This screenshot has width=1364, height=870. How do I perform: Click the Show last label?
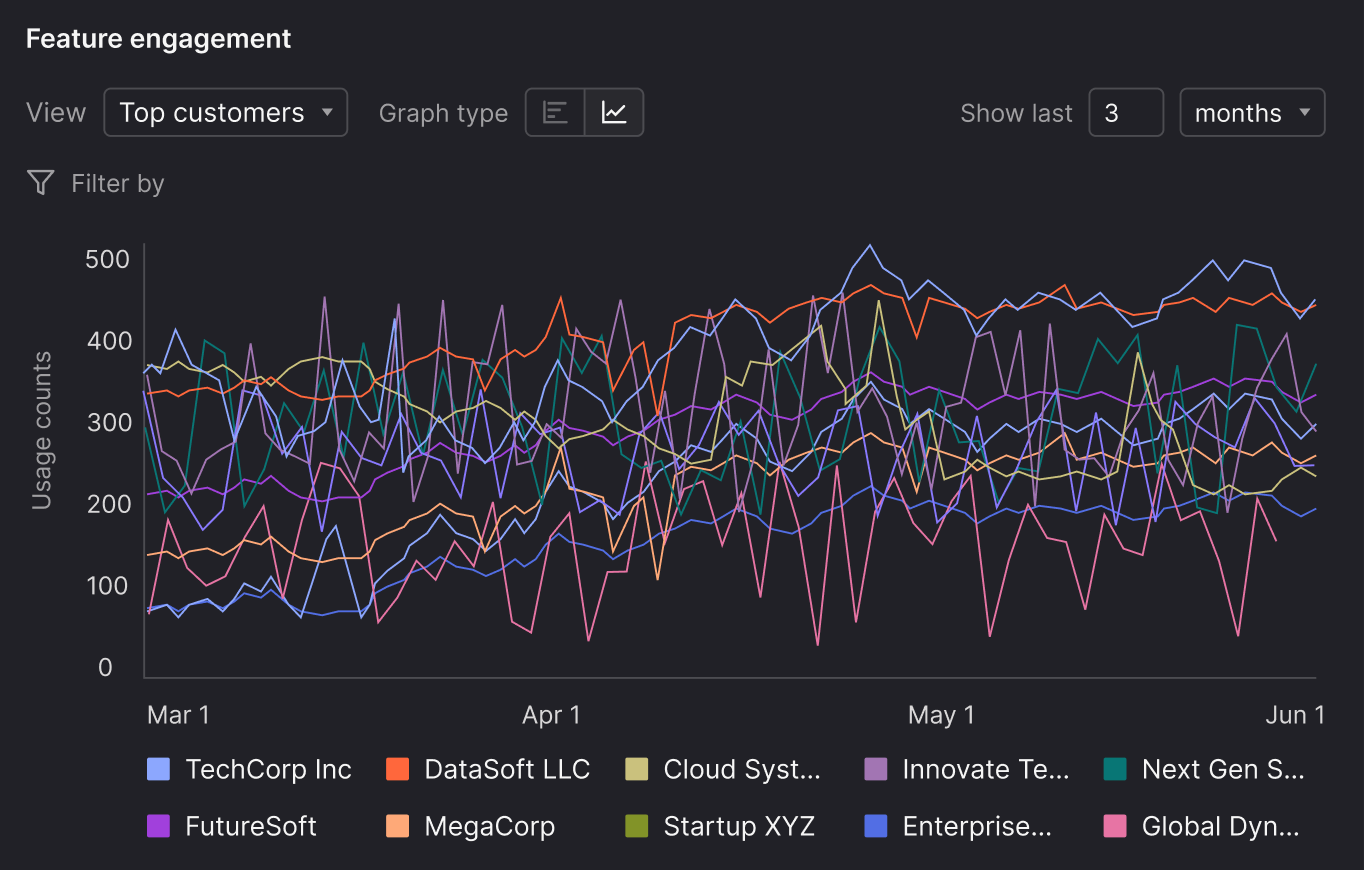pos(1016,113)
